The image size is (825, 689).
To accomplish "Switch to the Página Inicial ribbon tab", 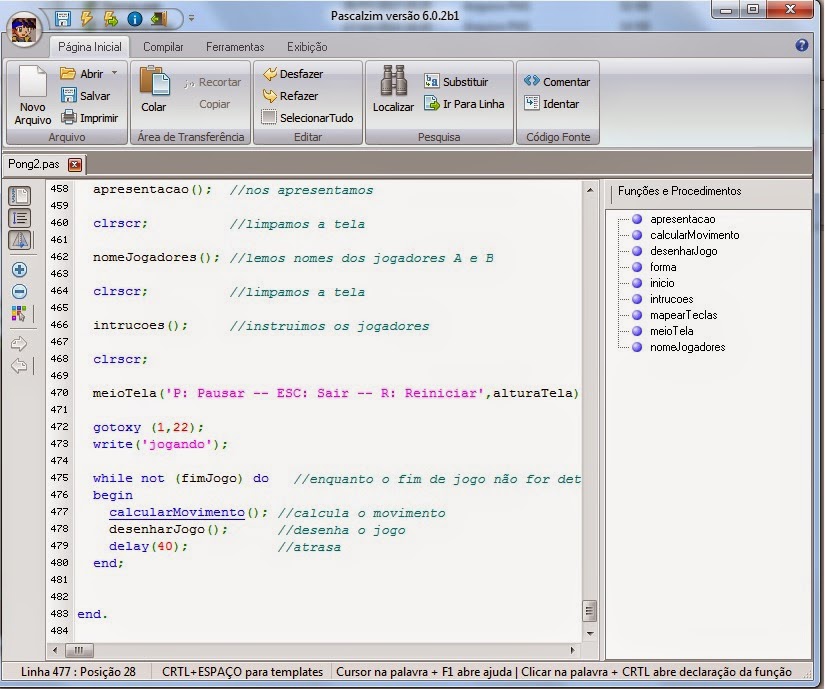I will click(x=89, y=47).
